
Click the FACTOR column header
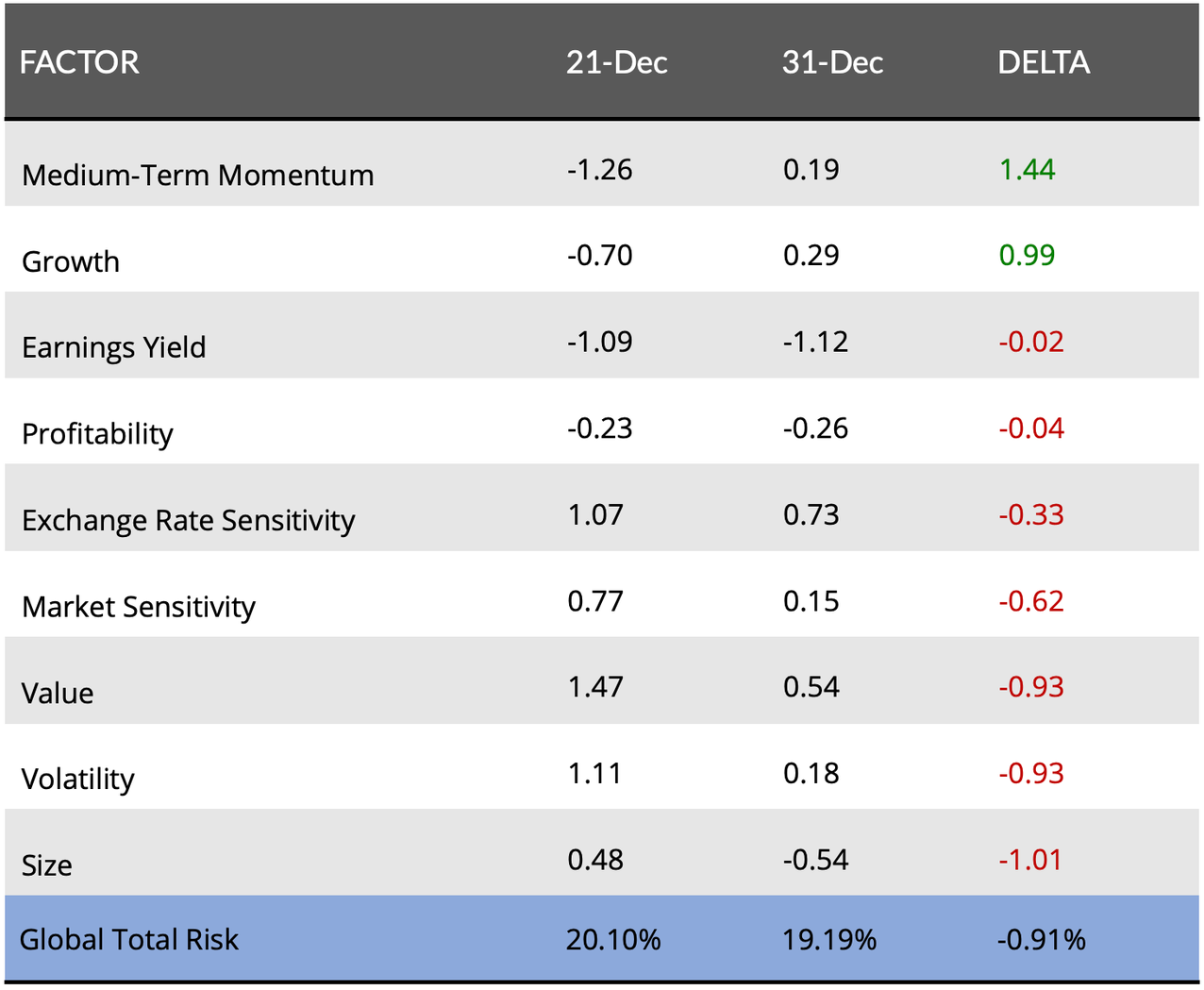[79, 62]
